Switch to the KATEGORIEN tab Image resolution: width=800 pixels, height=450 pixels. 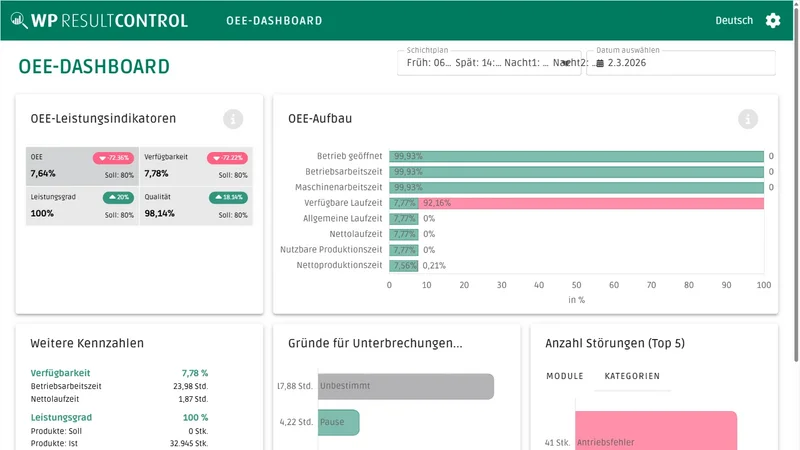(632, 376)
